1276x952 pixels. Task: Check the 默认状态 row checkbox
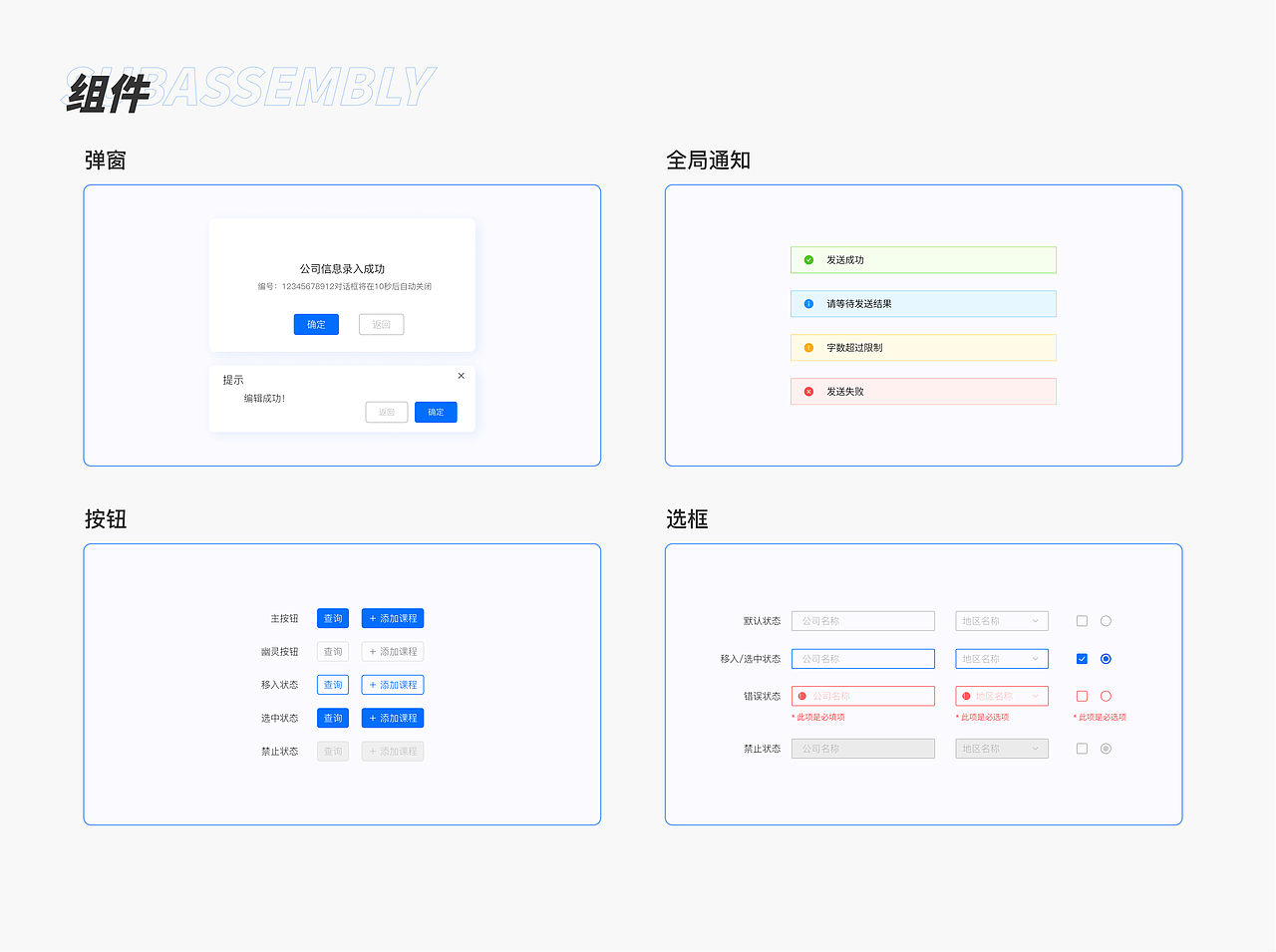[x=1082, y=621]
